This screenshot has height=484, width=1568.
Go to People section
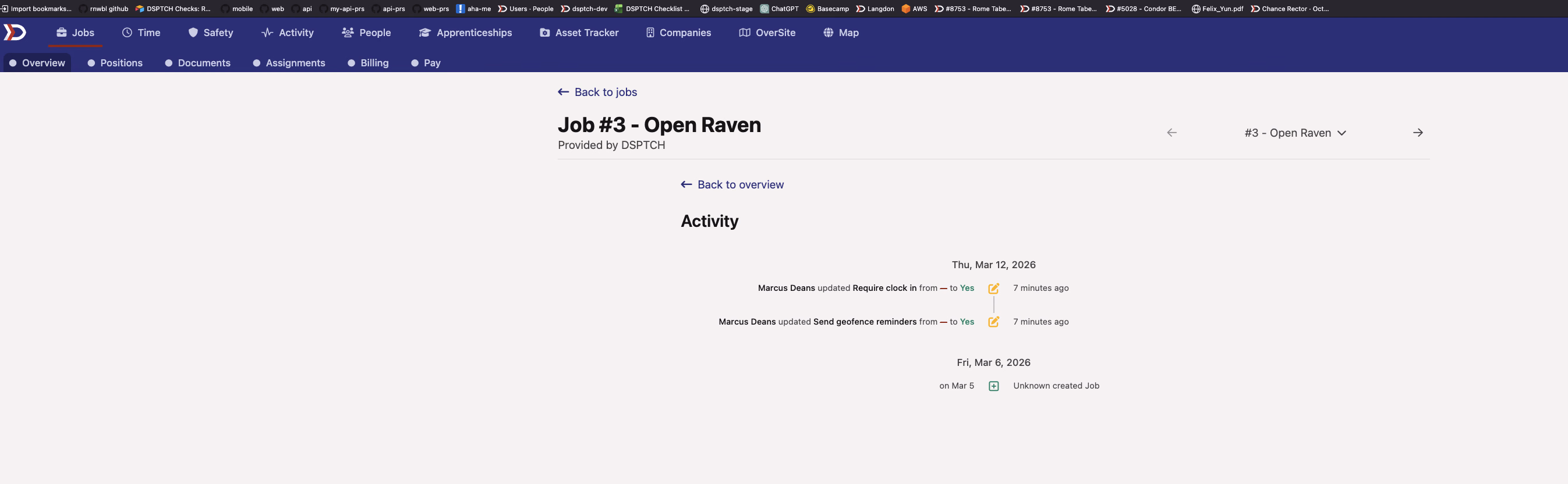coord(366,33)
